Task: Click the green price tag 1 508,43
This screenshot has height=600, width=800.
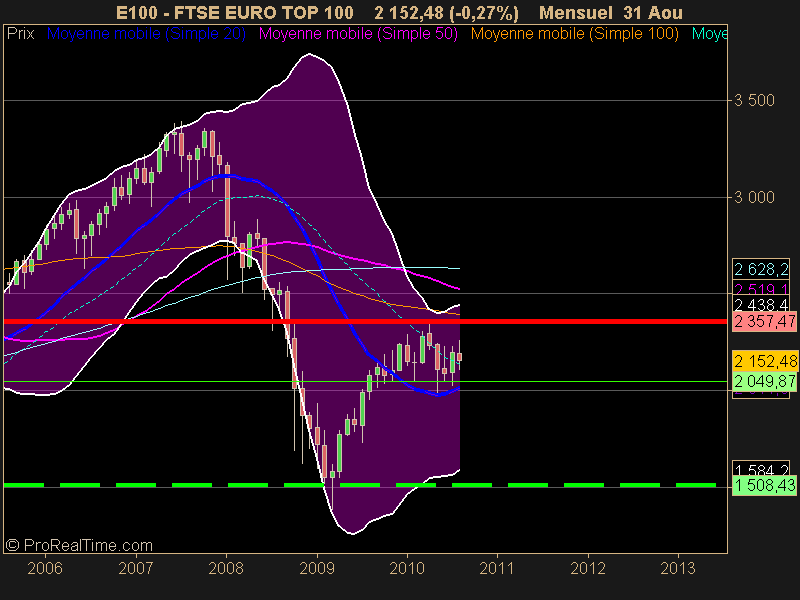Action: pos(764,485)
